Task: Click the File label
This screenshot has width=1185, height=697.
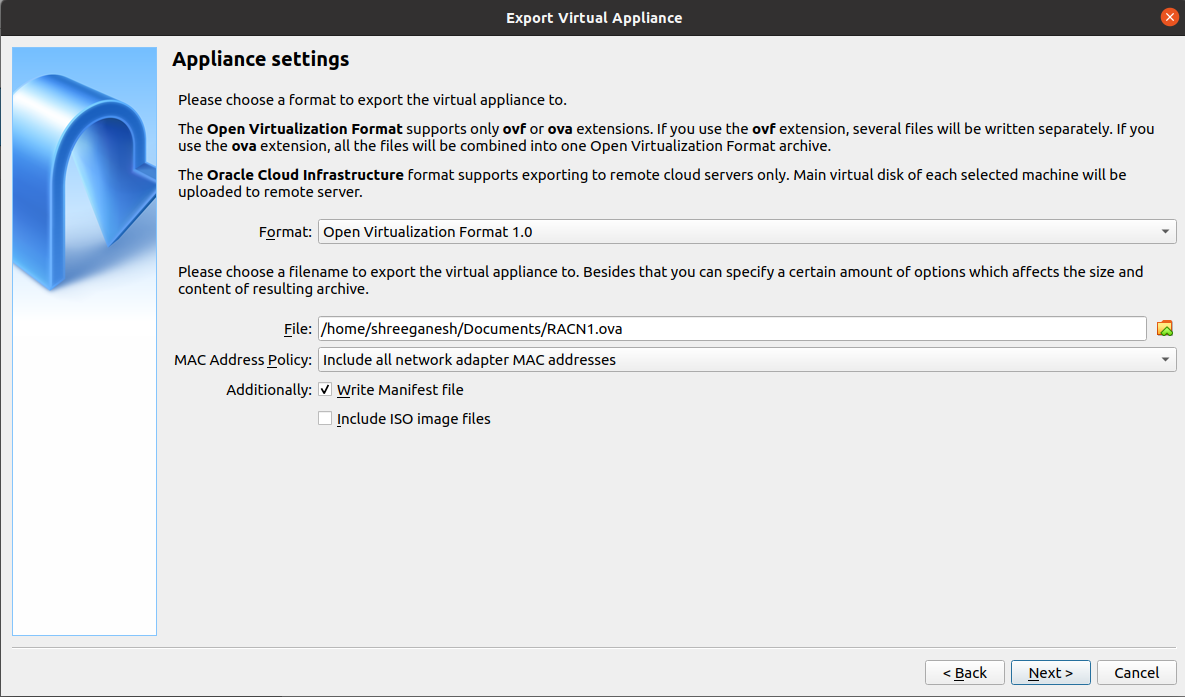Action: (x=298, y=329)
